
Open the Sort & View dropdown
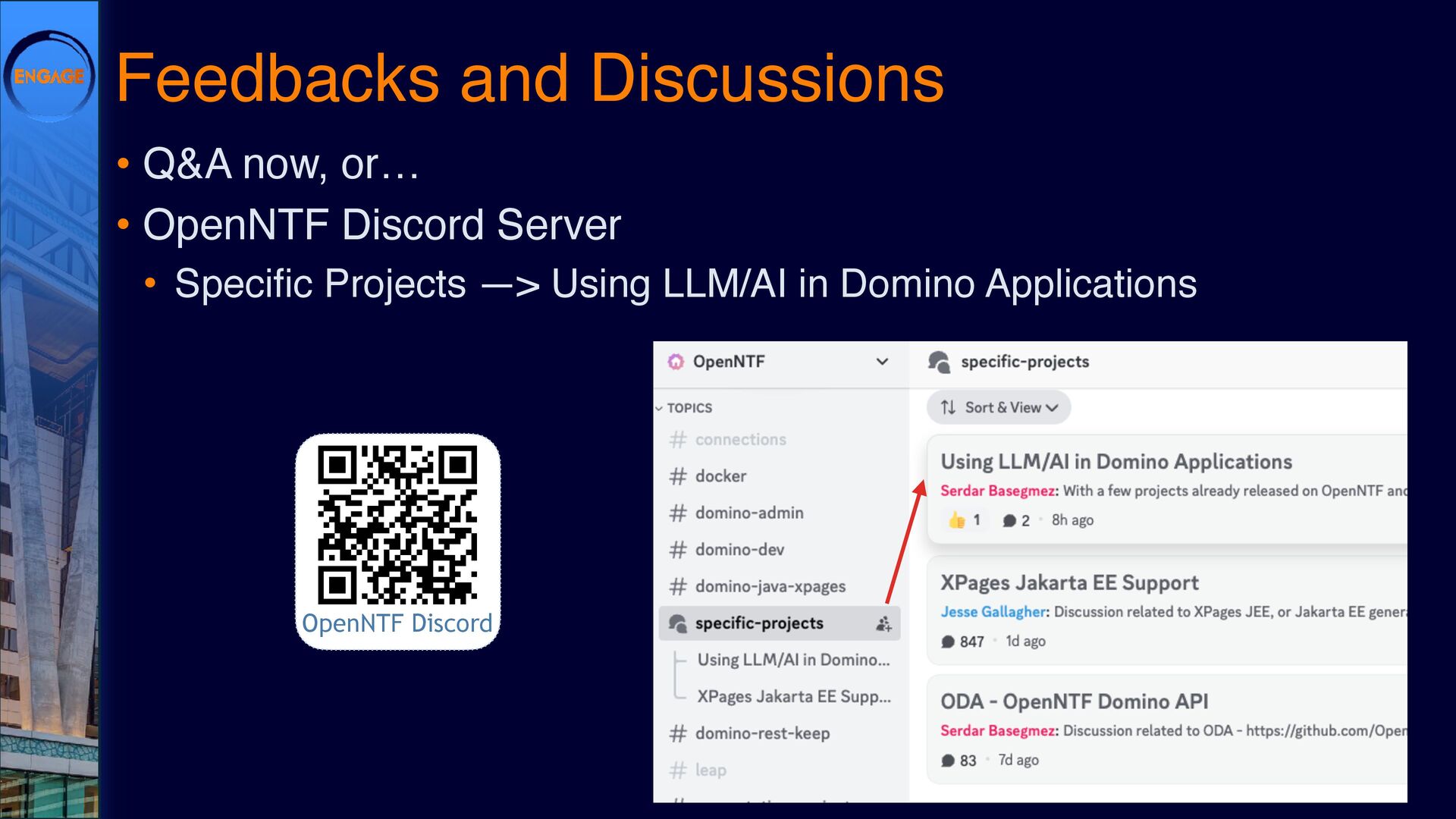tap(998, 407)
